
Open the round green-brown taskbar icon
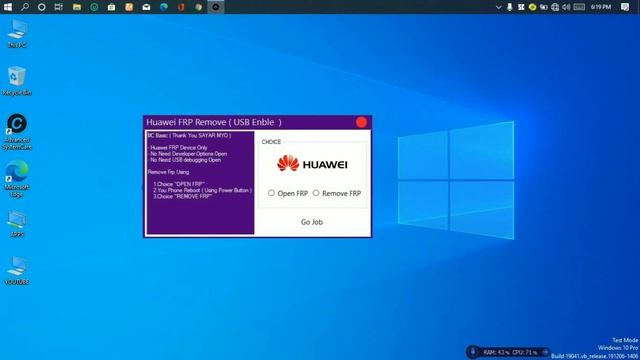pos(198,7)
